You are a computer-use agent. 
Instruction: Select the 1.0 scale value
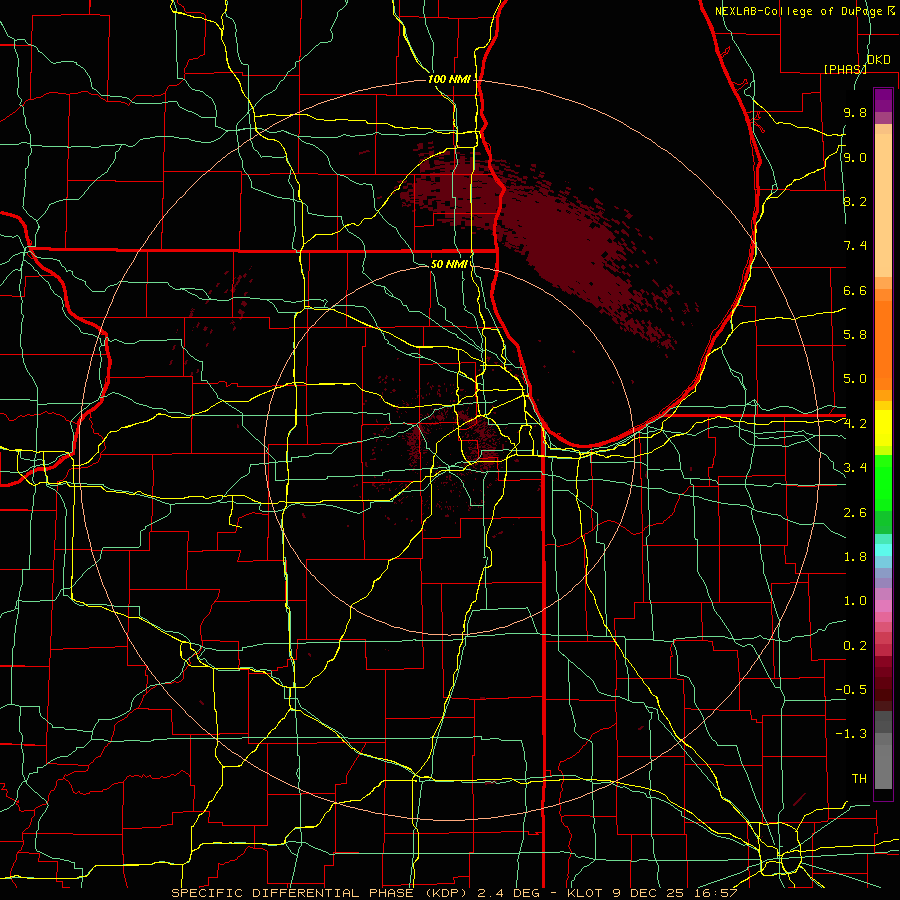[x=855, y=601]
